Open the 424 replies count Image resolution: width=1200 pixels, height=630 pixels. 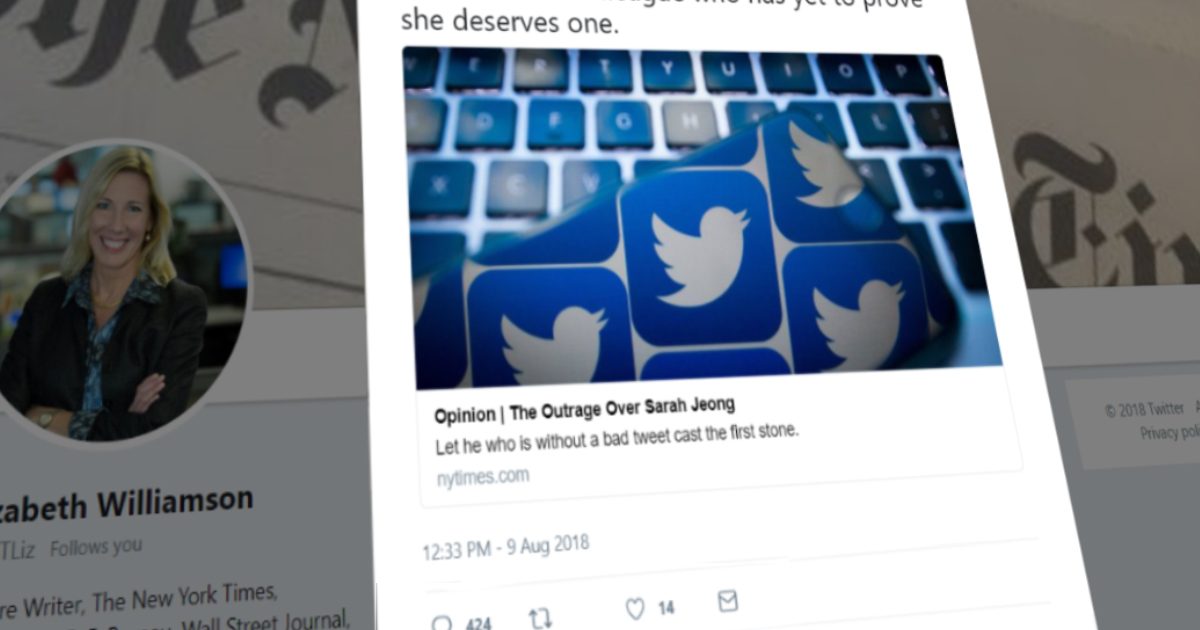478,623
